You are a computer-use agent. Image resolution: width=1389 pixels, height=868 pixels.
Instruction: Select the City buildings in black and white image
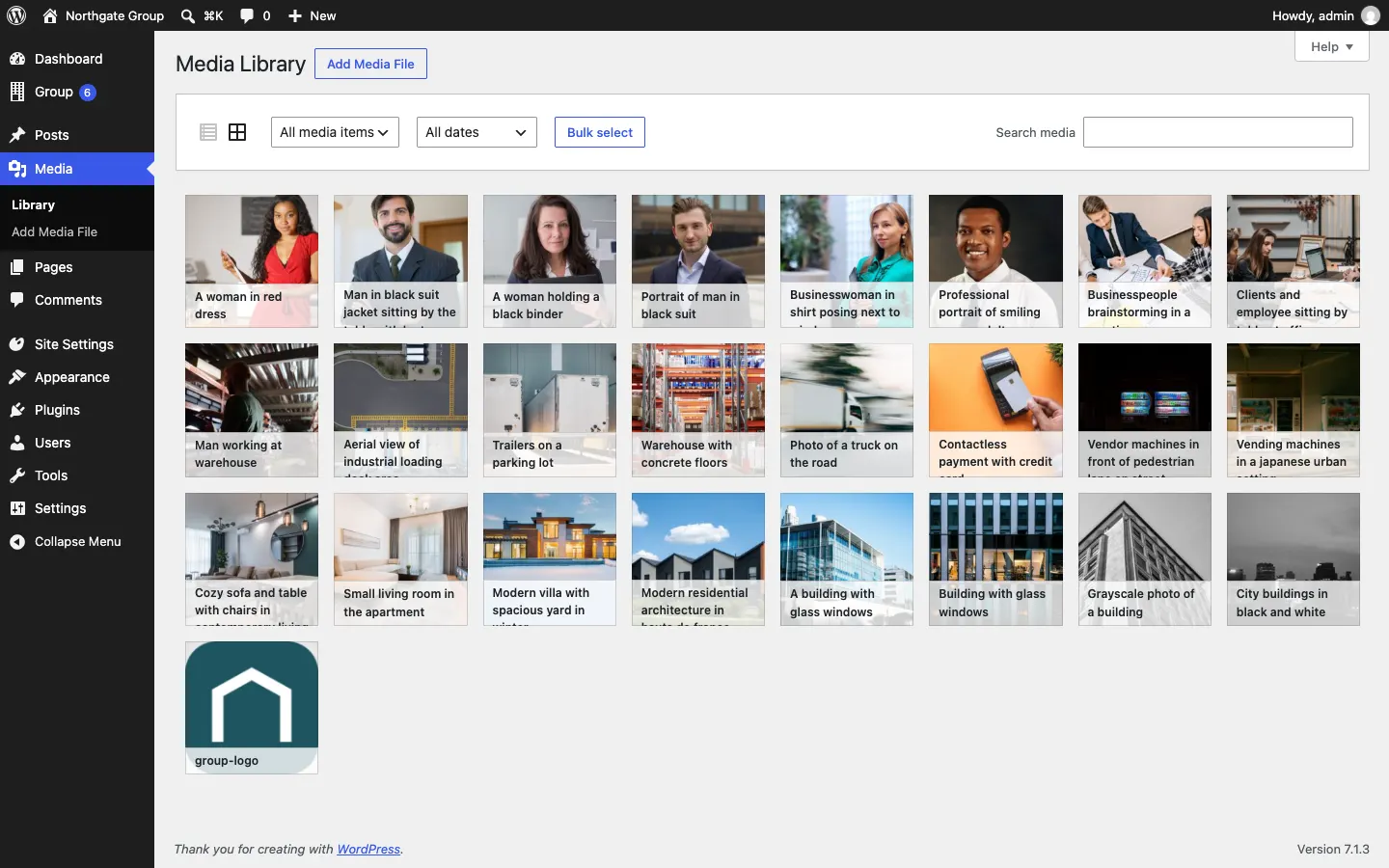[x=1294, y=559]
